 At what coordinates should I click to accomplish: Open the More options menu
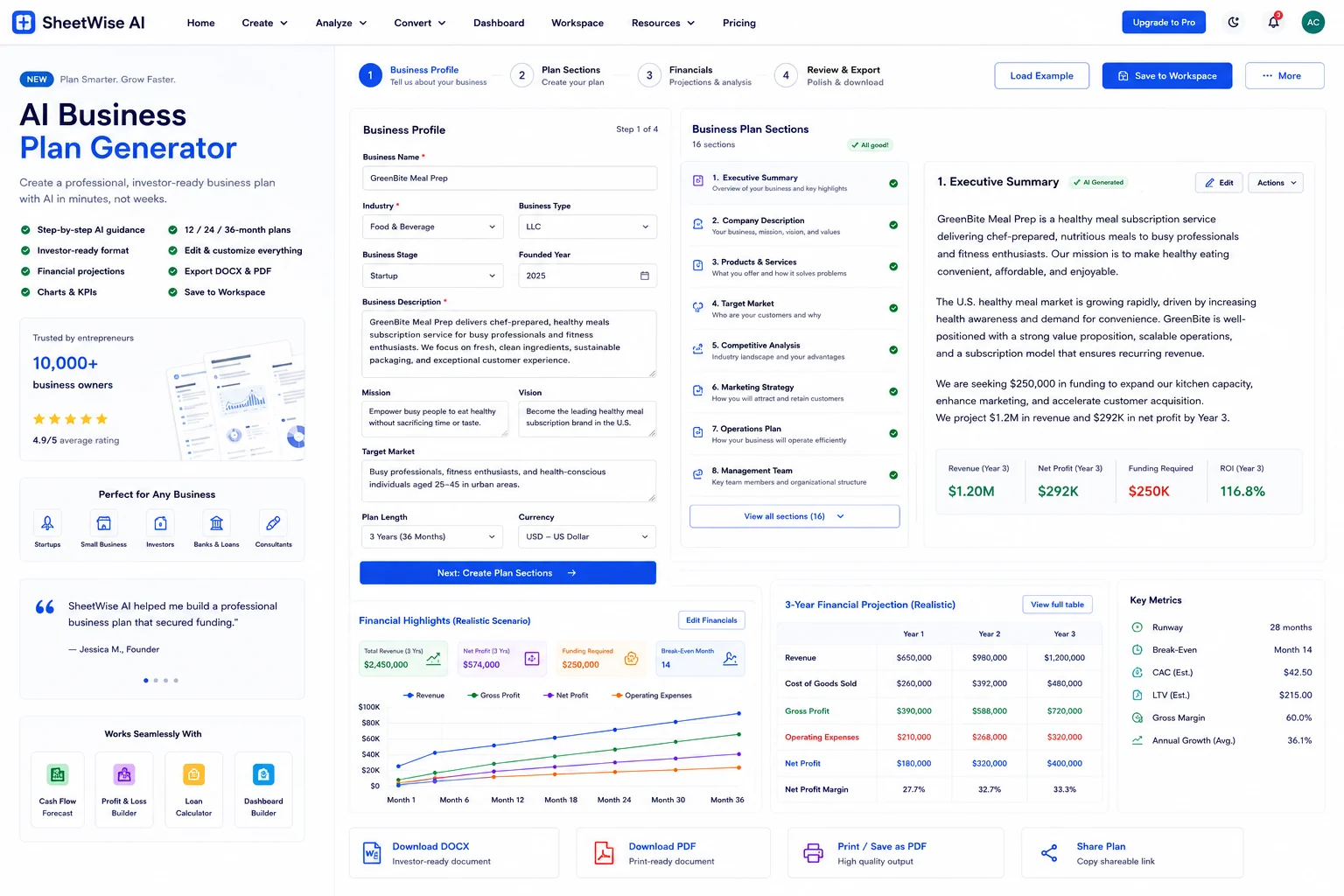(x=1284, y=76)
